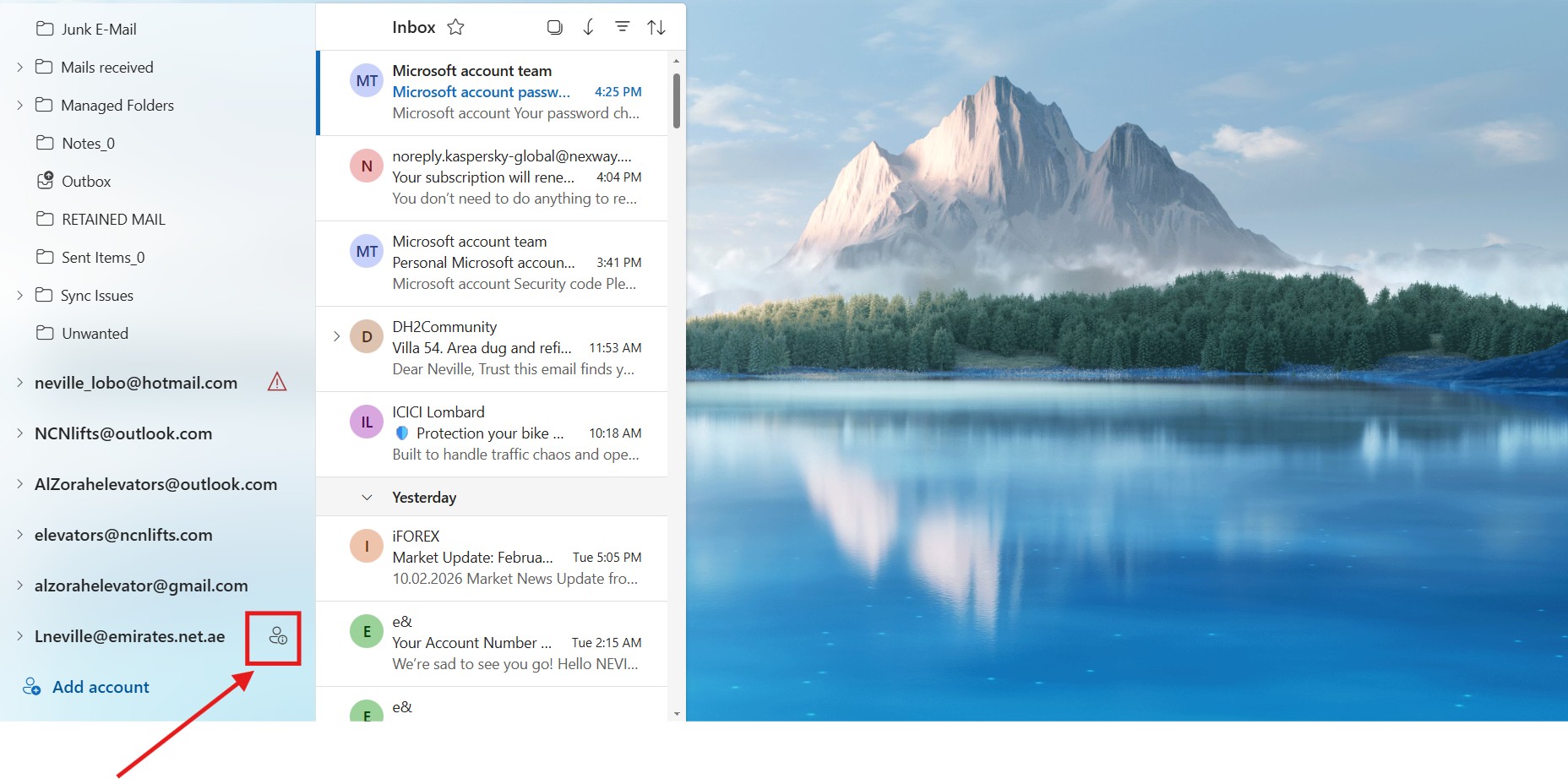Collapse the Yesterday message group
The image size is (1568, 779).
click(366, 497)
